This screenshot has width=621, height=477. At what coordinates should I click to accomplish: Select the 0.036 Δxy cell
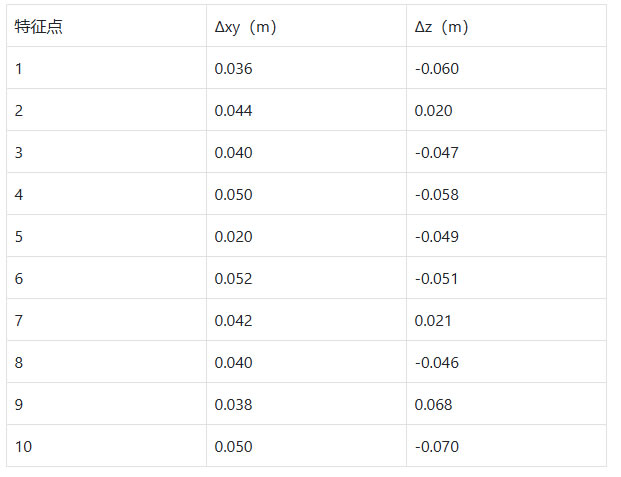click(x=234, y=69)
